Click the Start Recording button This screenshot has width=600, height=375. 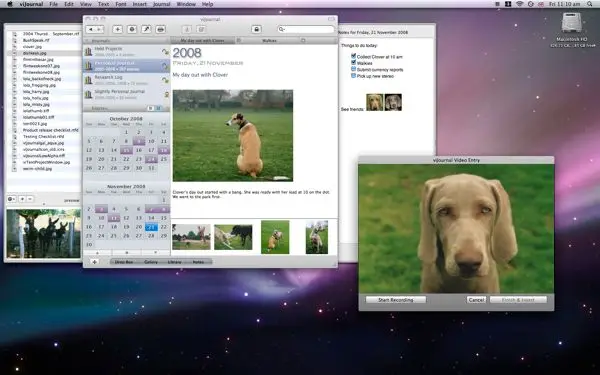pos(396,300)
